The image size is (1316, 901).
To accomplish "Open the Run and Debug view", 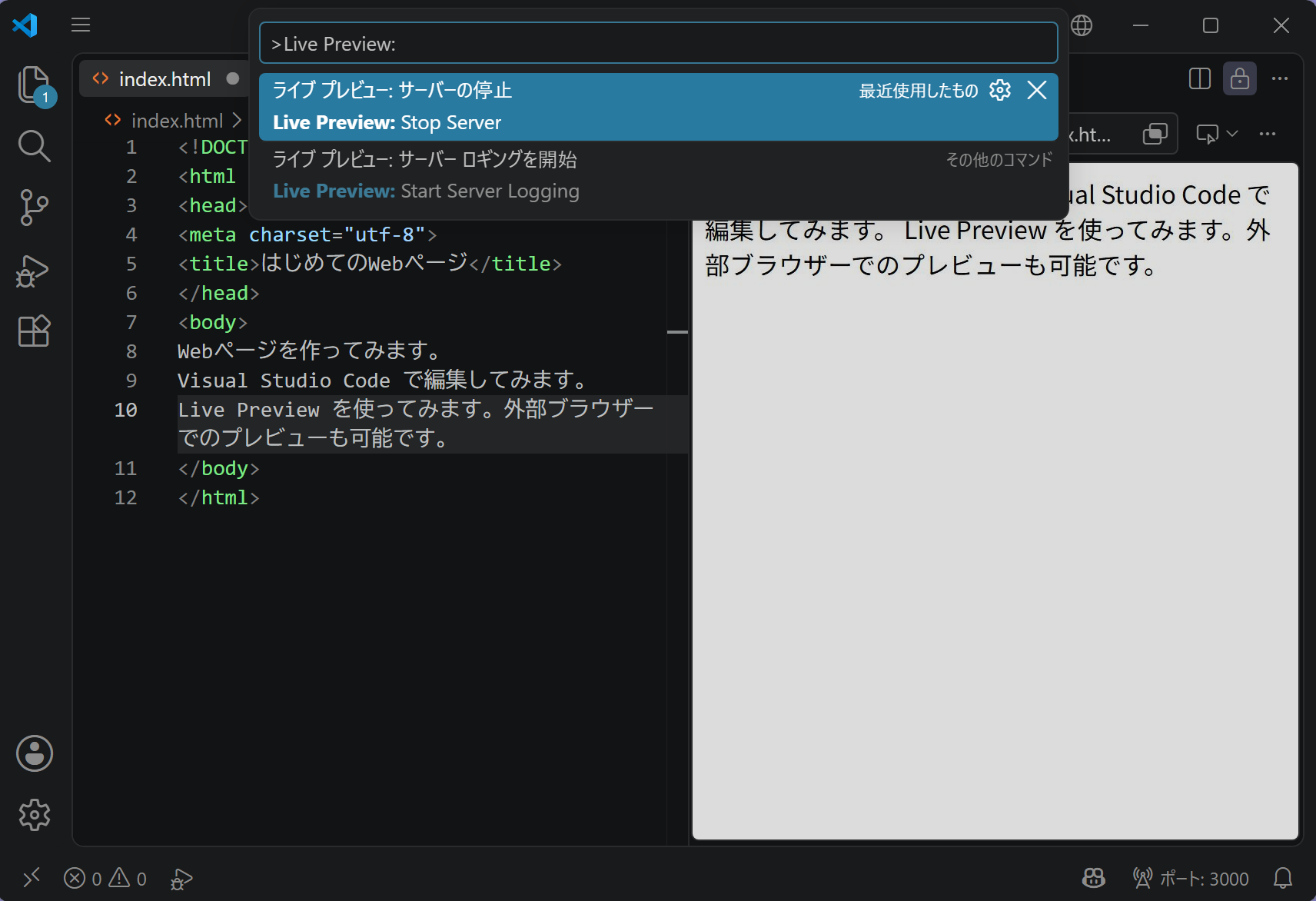I will [34, 271].
